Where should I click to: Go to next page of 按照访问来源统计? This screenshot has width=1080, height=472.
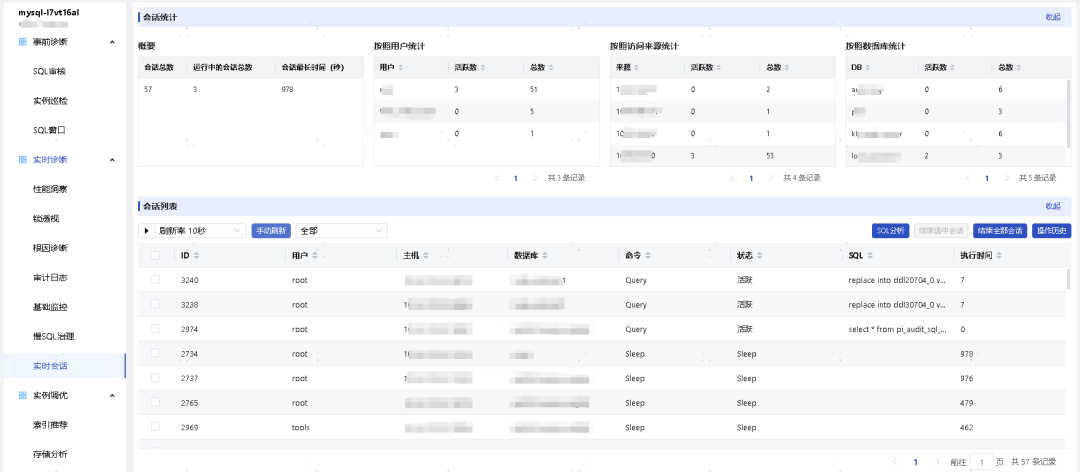coord(771,178)
